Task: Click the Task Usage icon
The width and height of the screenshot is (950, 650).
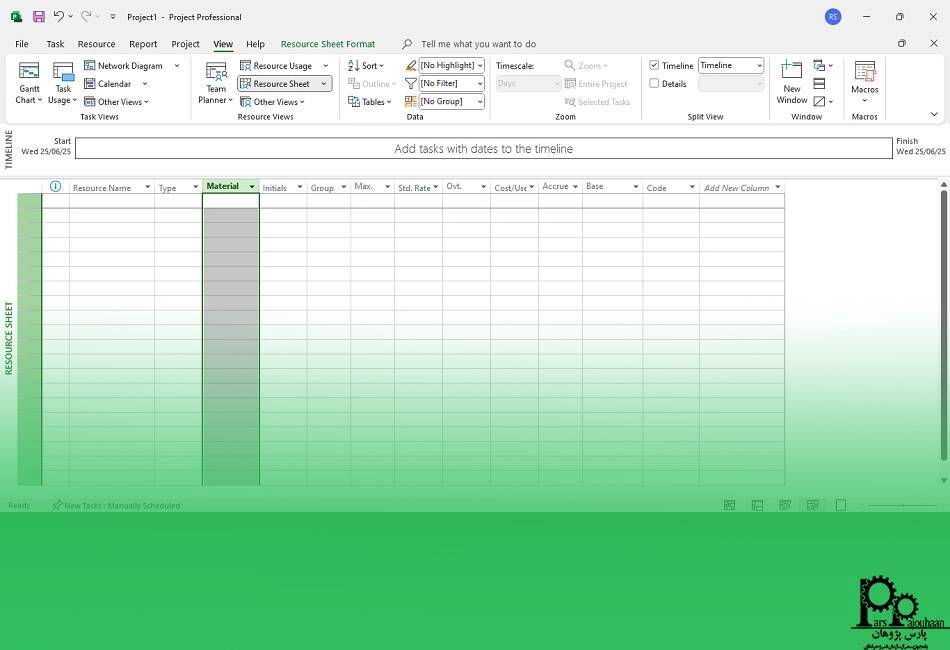Action: pyautogui.click(x=63, y=72)
